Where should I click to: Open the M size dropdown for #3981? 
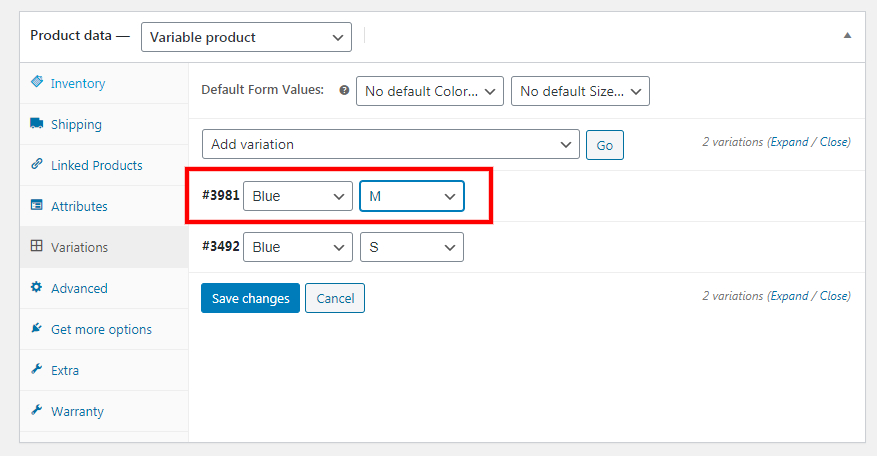pyautogui.click(x=412, y=196)
